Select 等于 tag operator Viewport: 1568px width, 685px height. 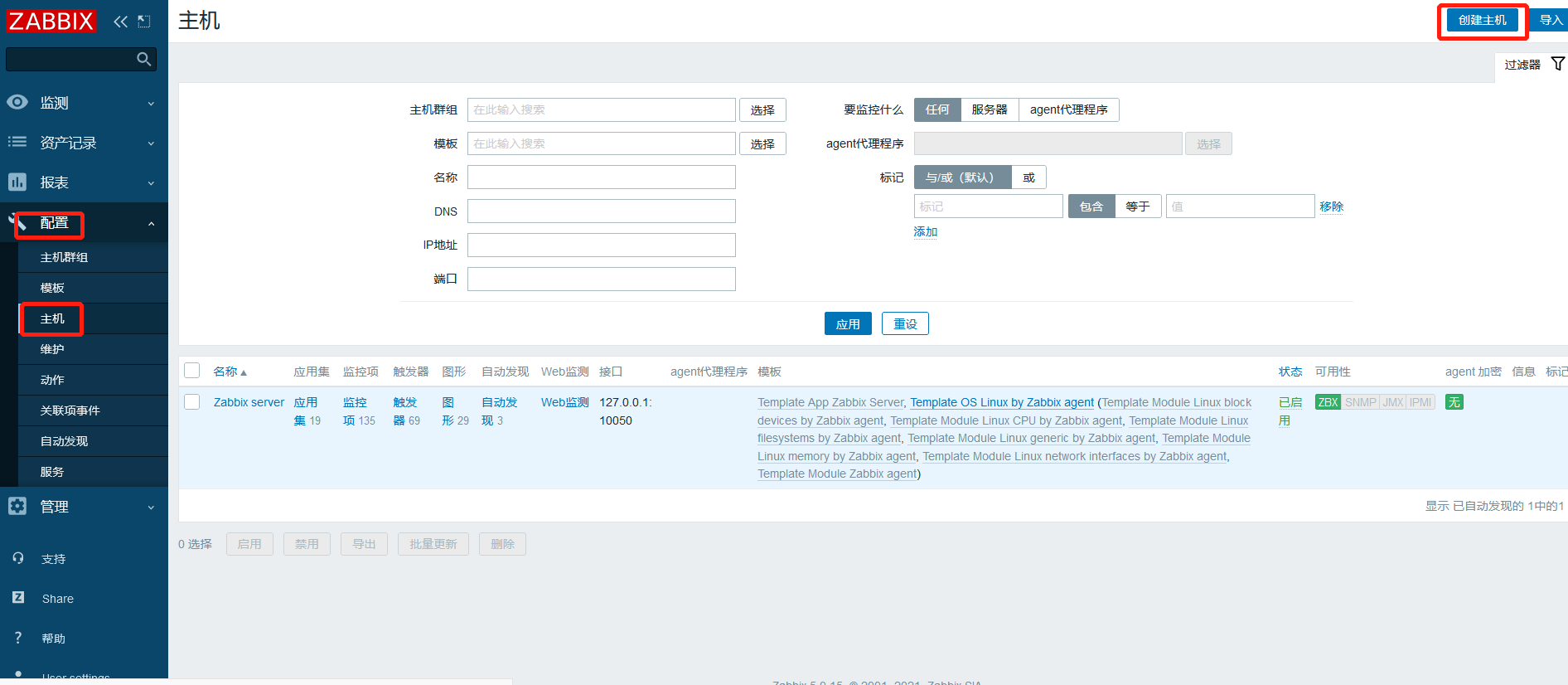(1138, 206)
